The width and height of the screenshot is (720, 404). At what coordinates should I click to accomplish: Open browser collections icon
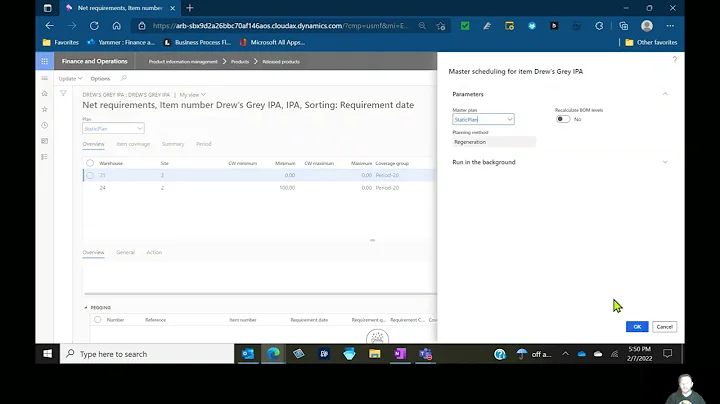click(623, 26)
